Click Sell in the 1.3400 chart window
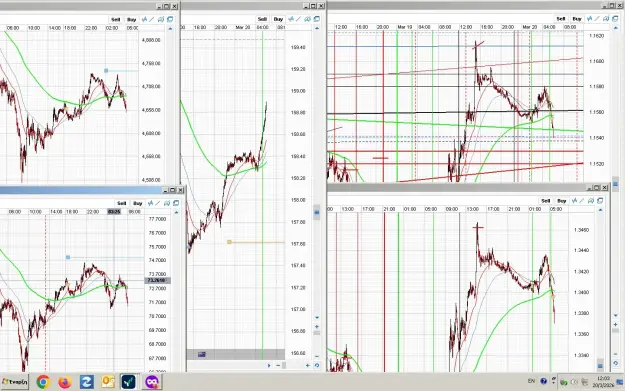The height and width of the screenshot is (391, 625). pyautogui.click(x=546, y=200)
